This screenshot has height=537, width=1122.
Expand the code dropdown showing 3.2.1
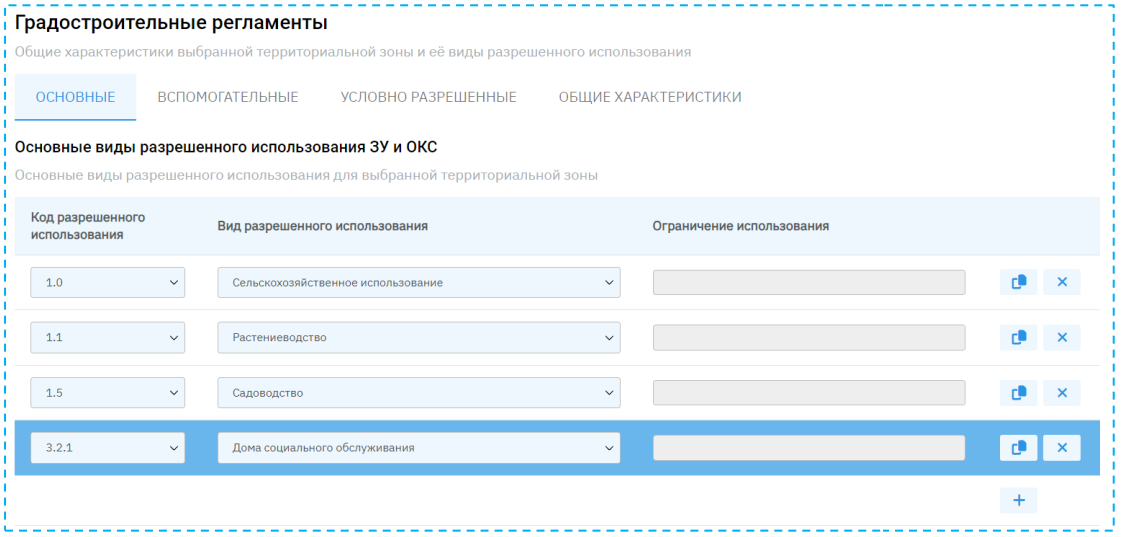107,448
